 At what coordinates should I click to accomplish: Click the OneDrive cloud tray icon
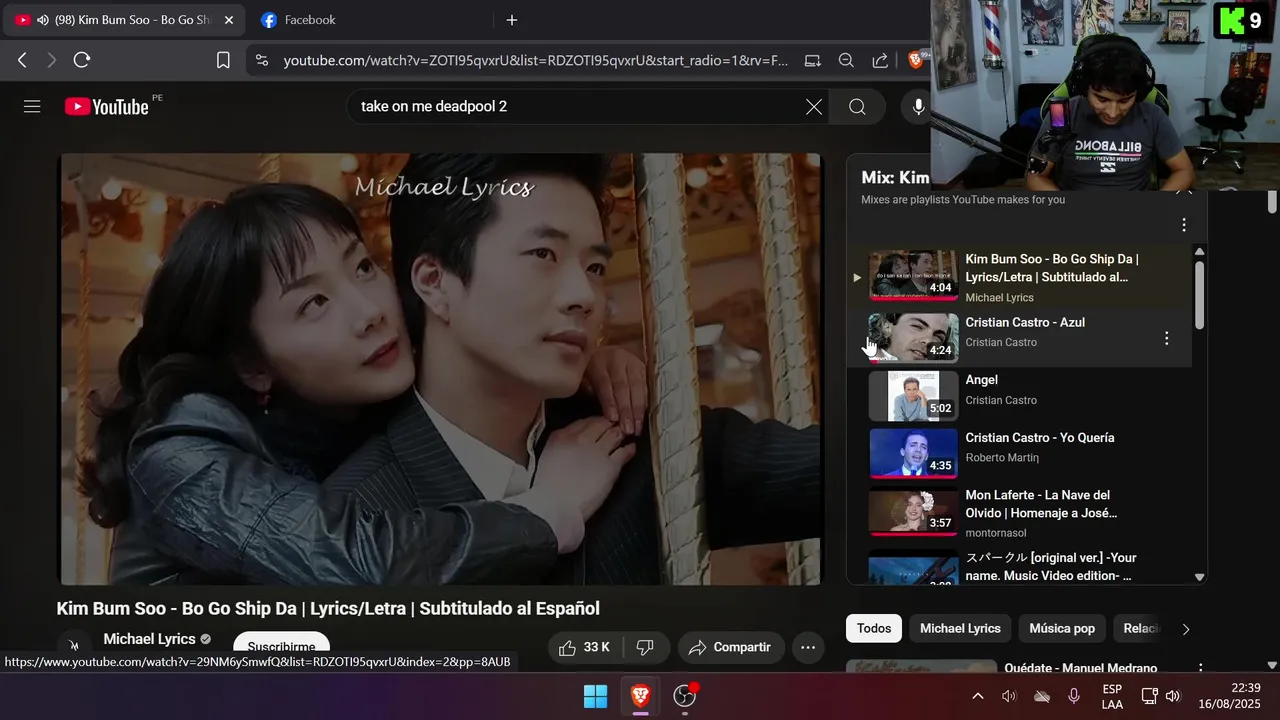point(1042,696)
